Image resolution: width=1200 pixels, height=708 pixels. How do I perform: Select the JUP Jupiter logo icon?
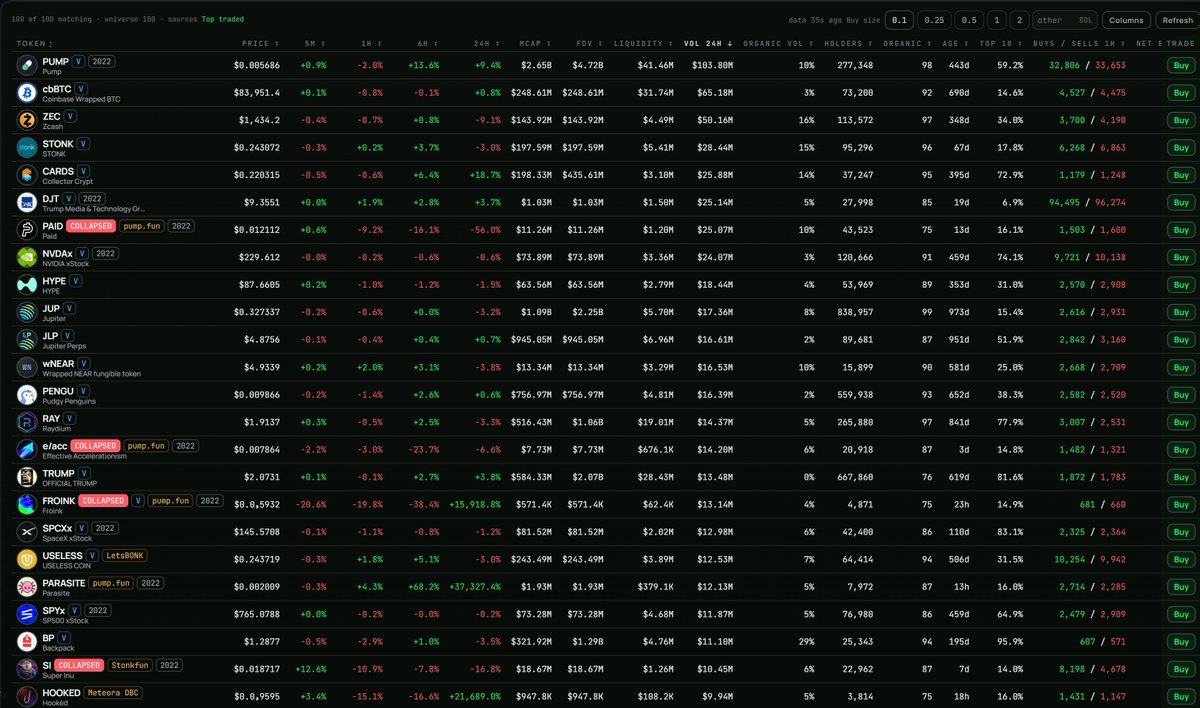point(27,312)
